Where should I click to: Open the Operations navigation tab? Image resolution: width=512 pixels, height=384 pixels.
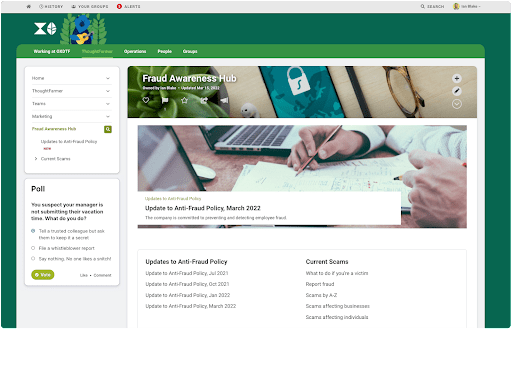click(135, 51)
